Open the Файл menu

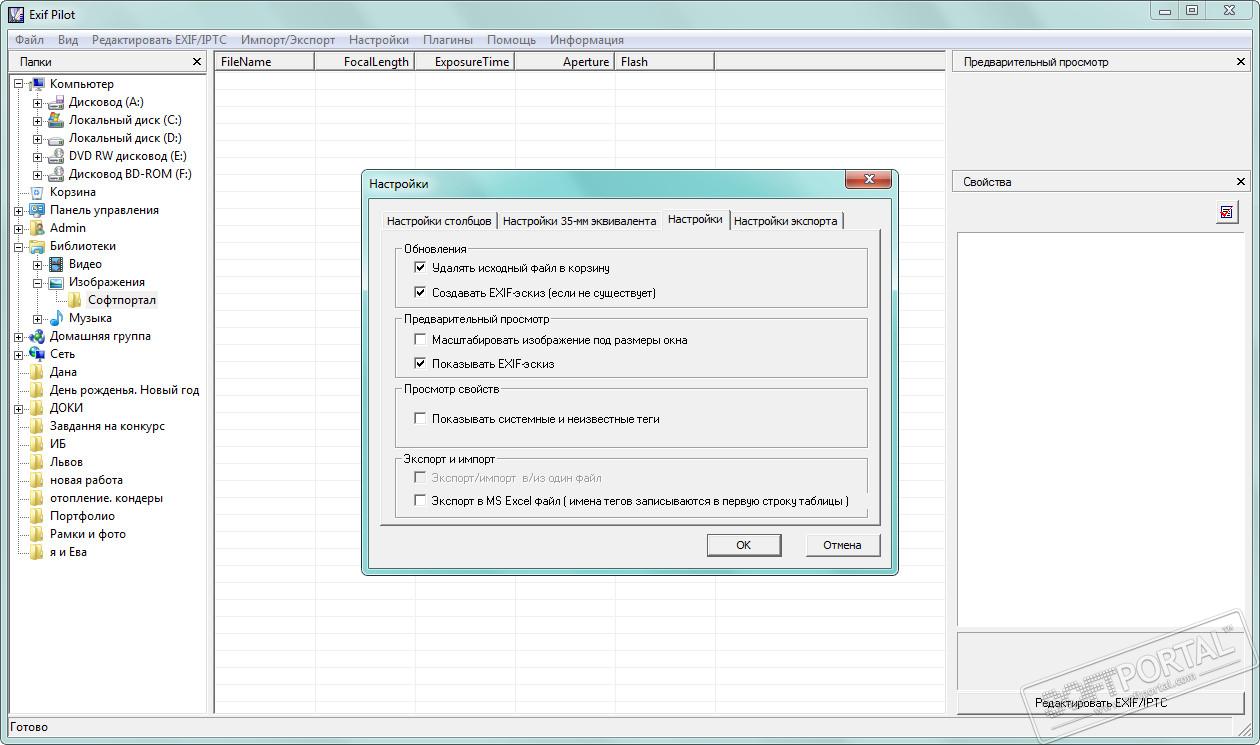29,40
